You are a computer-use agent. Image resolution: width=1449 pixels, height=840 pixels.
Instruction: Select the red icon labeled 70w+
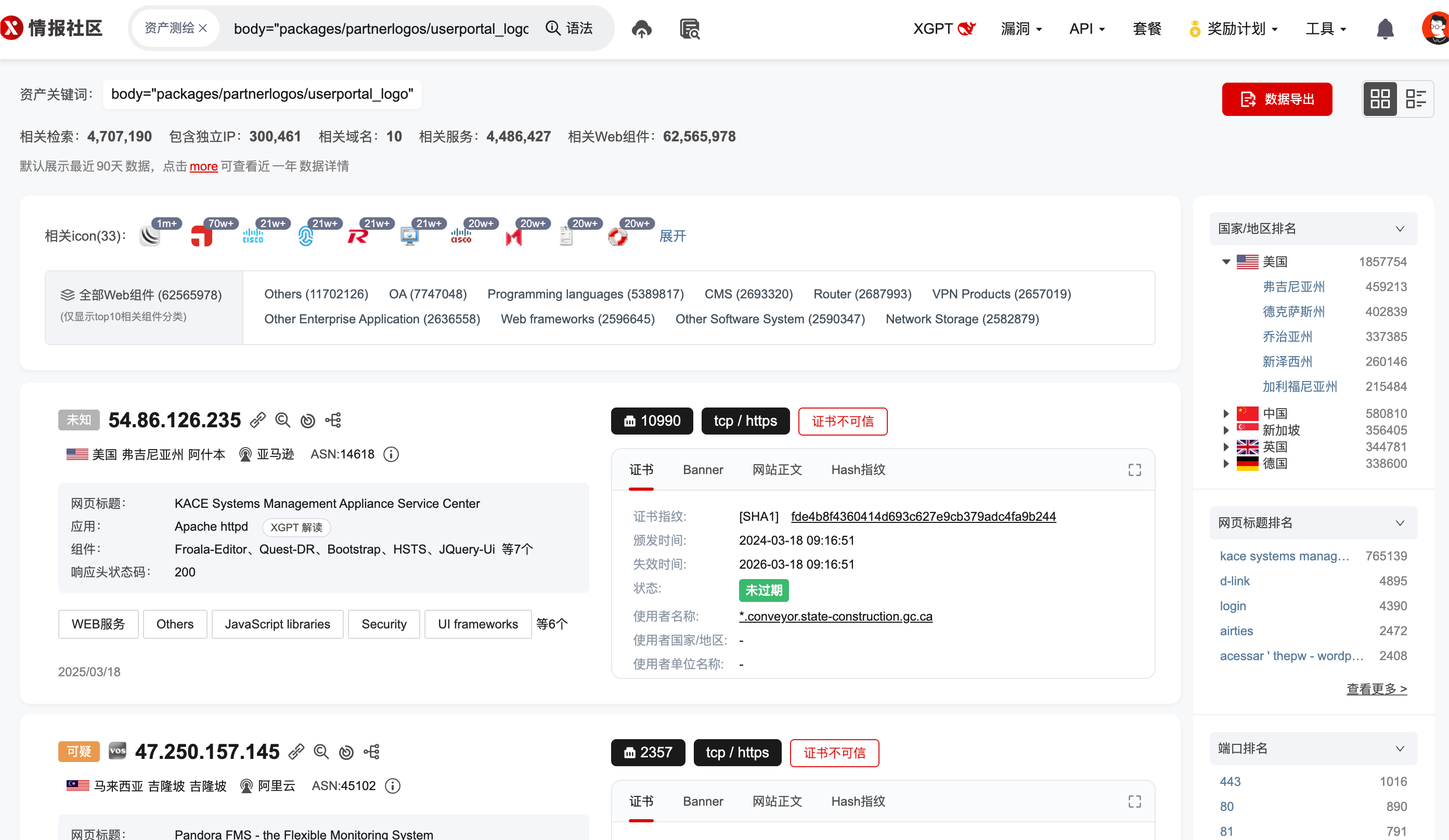click(x=201, y=235)
